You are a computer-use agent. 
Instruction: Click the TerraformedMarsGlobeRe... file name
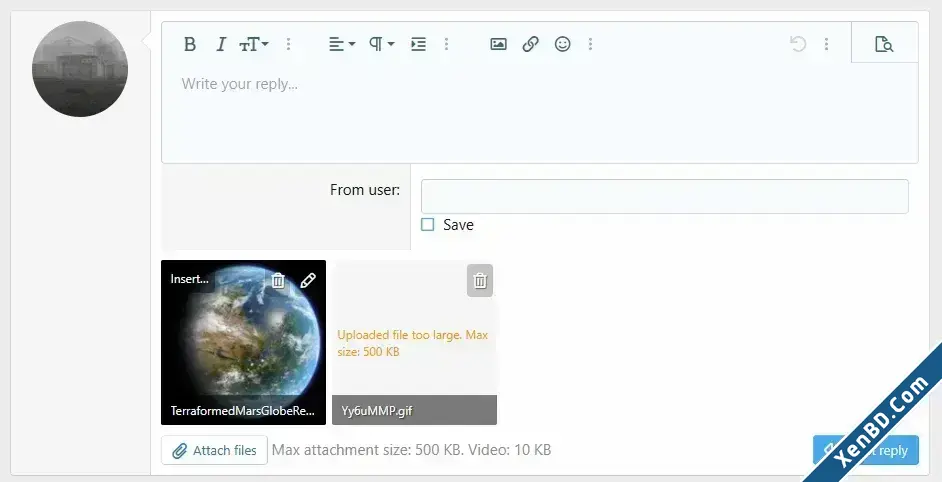[243, 411]
